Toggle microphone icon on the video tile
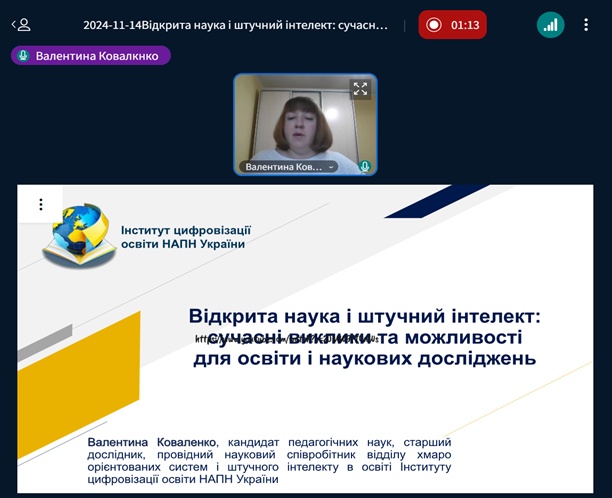The height and width of the screenshot is (498, 612). tap(366, 167)
